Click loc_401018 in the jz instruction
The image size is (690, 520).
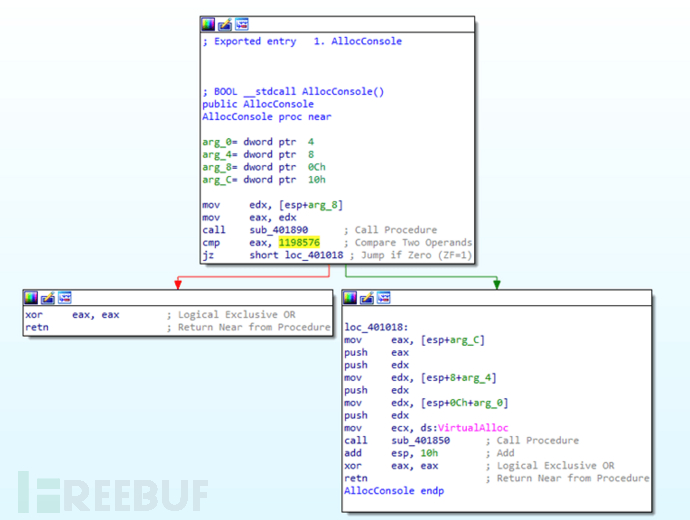click(314, 255)
